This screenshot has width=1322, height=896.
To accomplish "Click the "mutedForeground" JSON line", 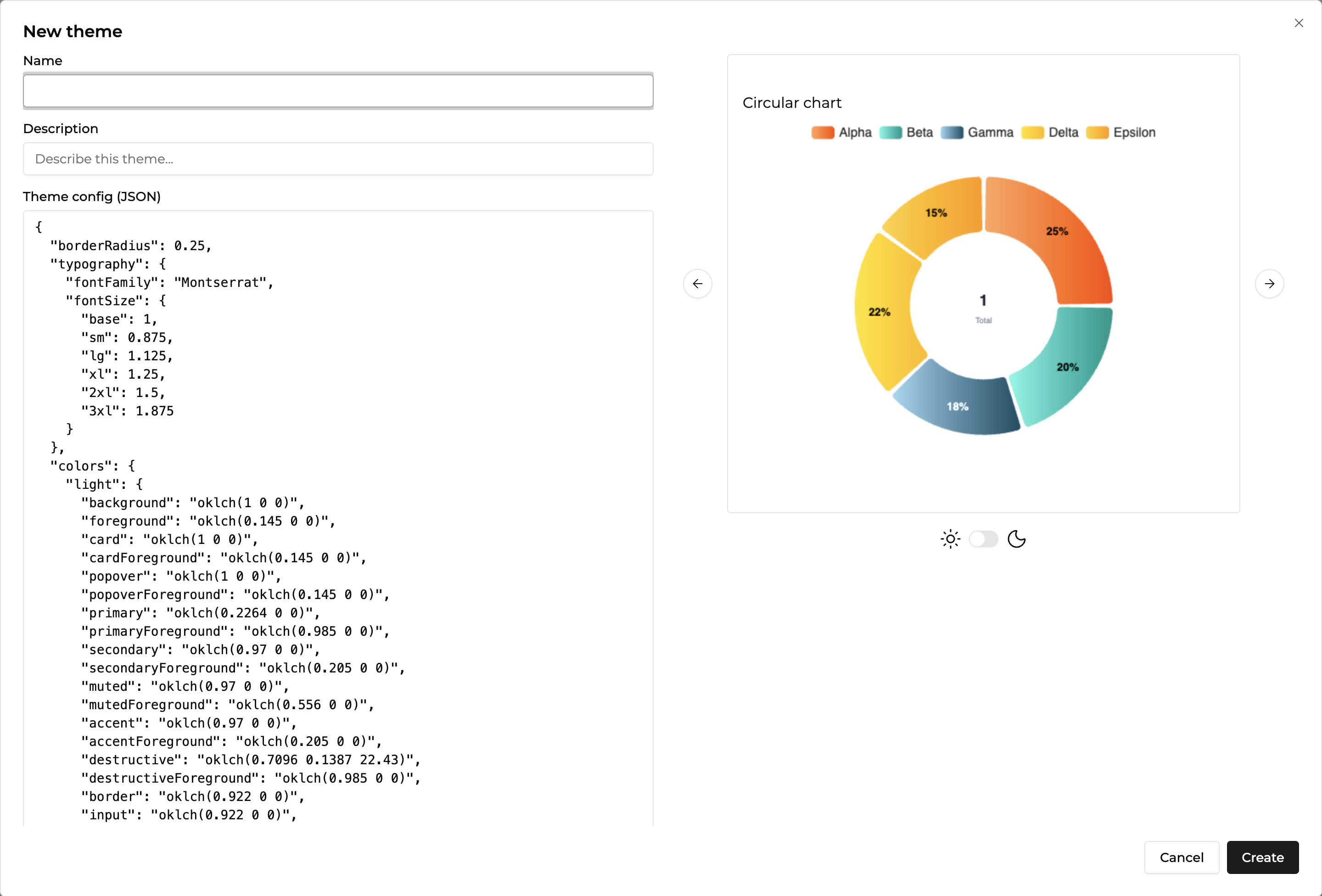I will tap(228, 705).
